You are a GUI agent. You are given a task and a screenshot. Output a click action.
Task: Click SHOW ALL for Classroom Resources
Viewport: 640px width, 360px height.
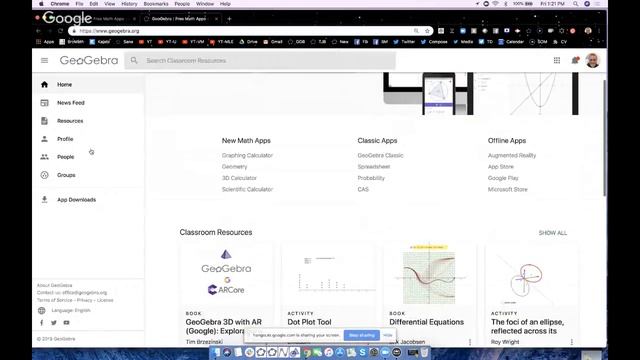553,233
